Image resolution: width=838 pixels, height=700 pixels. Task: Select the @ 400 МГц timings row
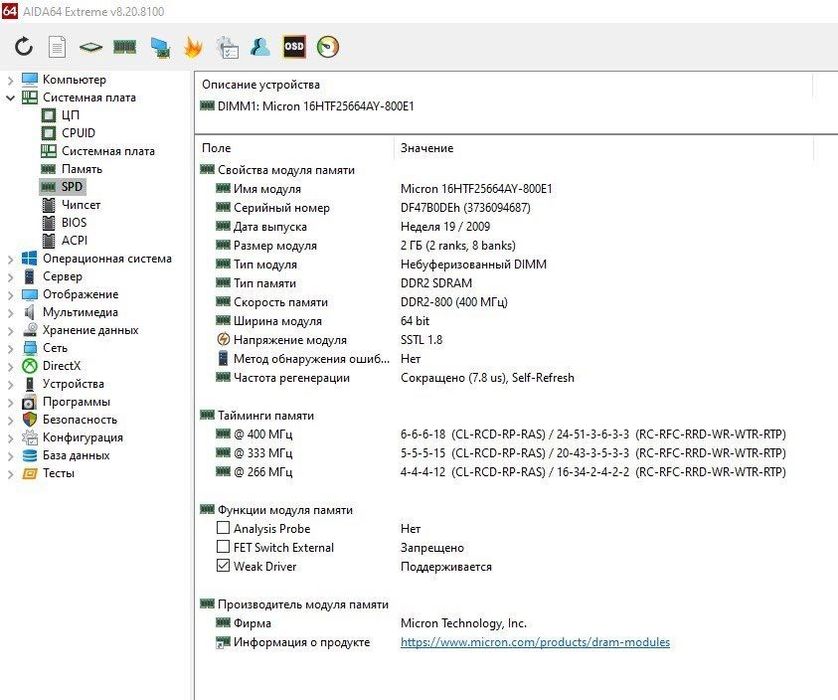501,434
